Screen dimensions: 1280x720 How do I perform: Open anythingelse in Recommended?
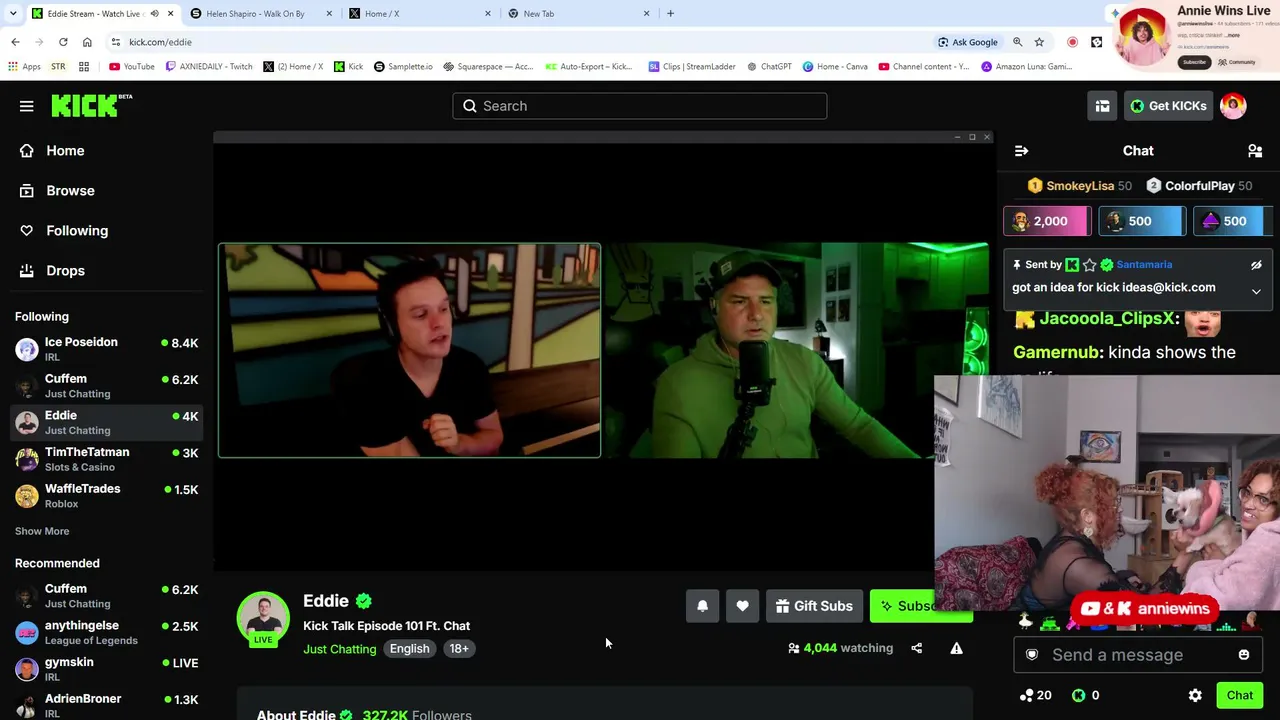tap(107, 633)
